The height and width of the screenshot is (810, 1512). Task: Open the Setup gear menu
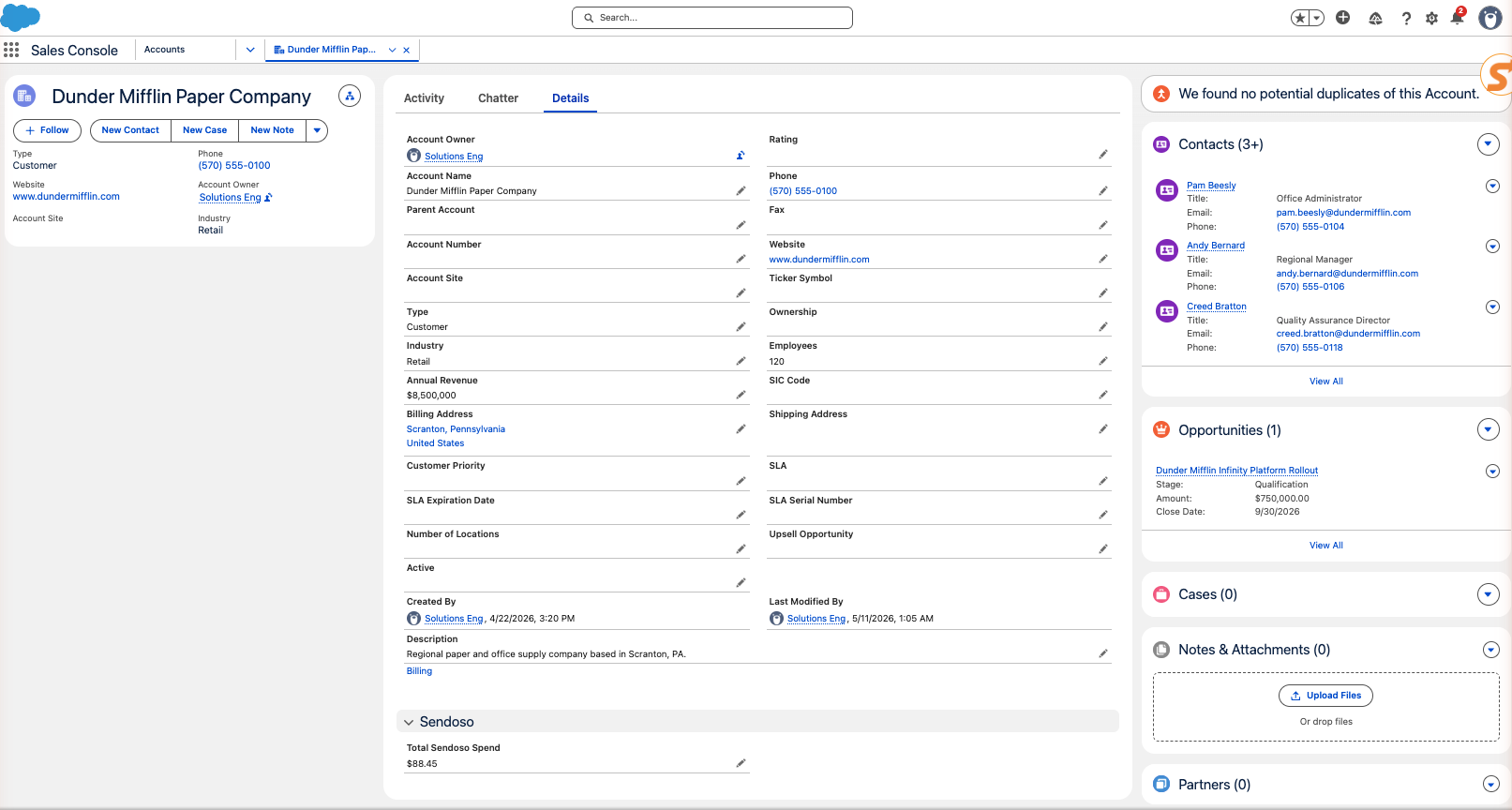(1431, 18)
